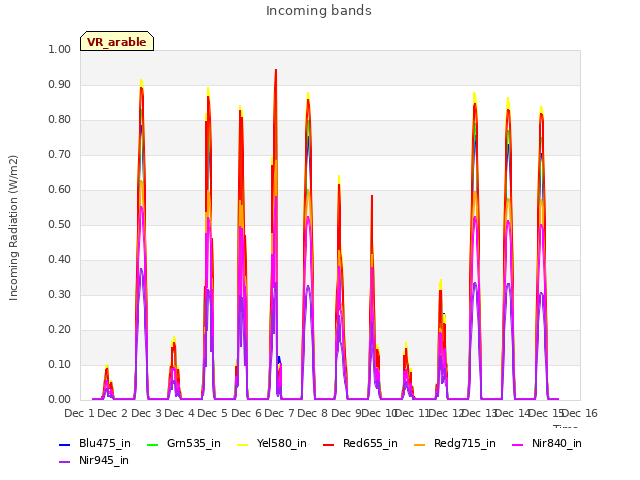Click the 0.40 y-axis tick label

point(60,260)
